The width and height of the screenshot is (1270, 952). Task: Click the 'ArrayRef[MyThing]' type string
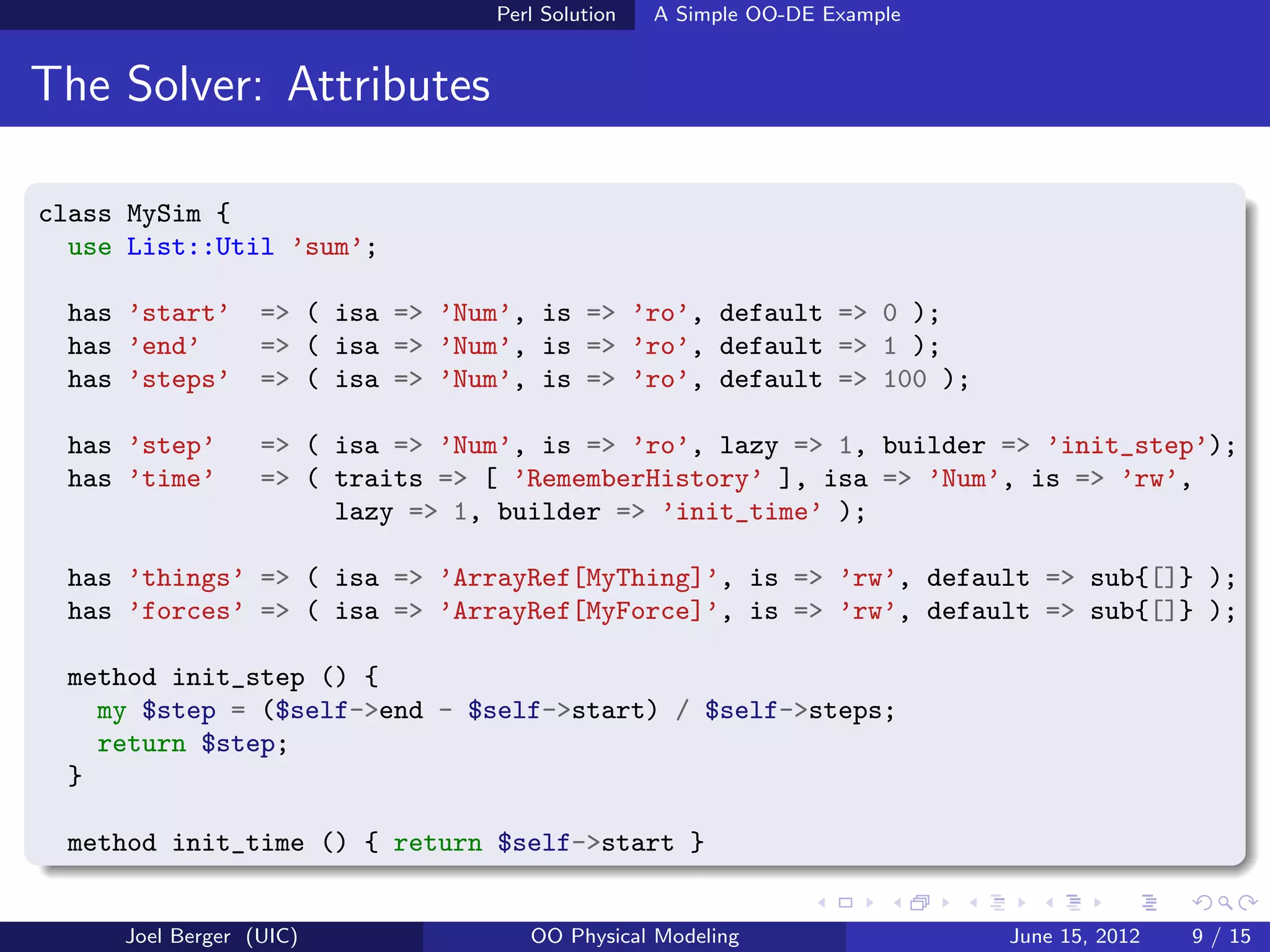point(579,578)
